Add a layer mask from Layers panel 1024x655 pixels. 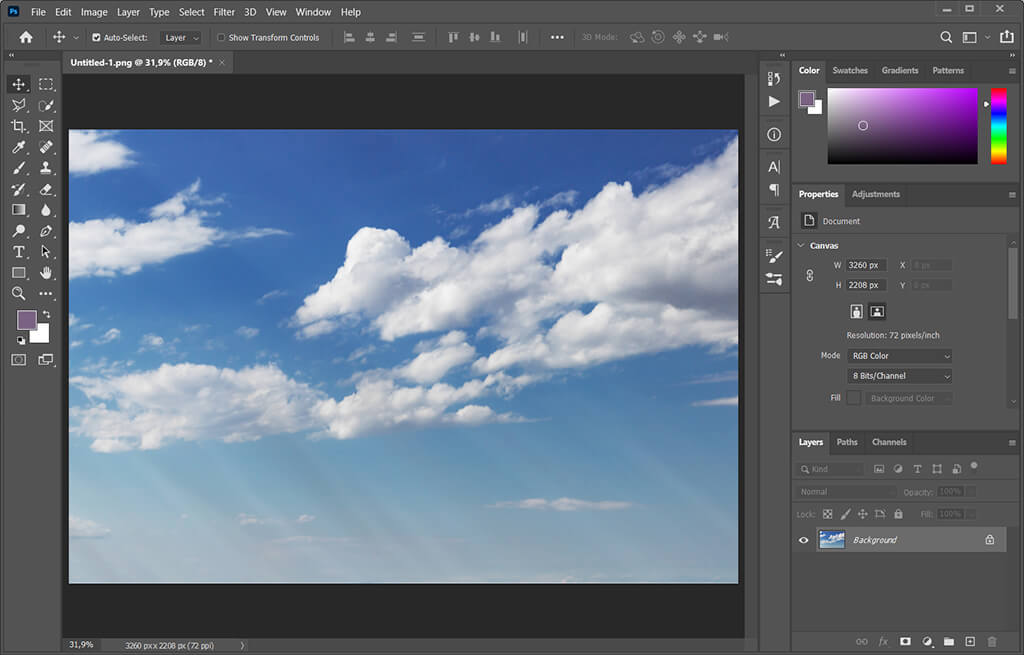click(905, 641)
